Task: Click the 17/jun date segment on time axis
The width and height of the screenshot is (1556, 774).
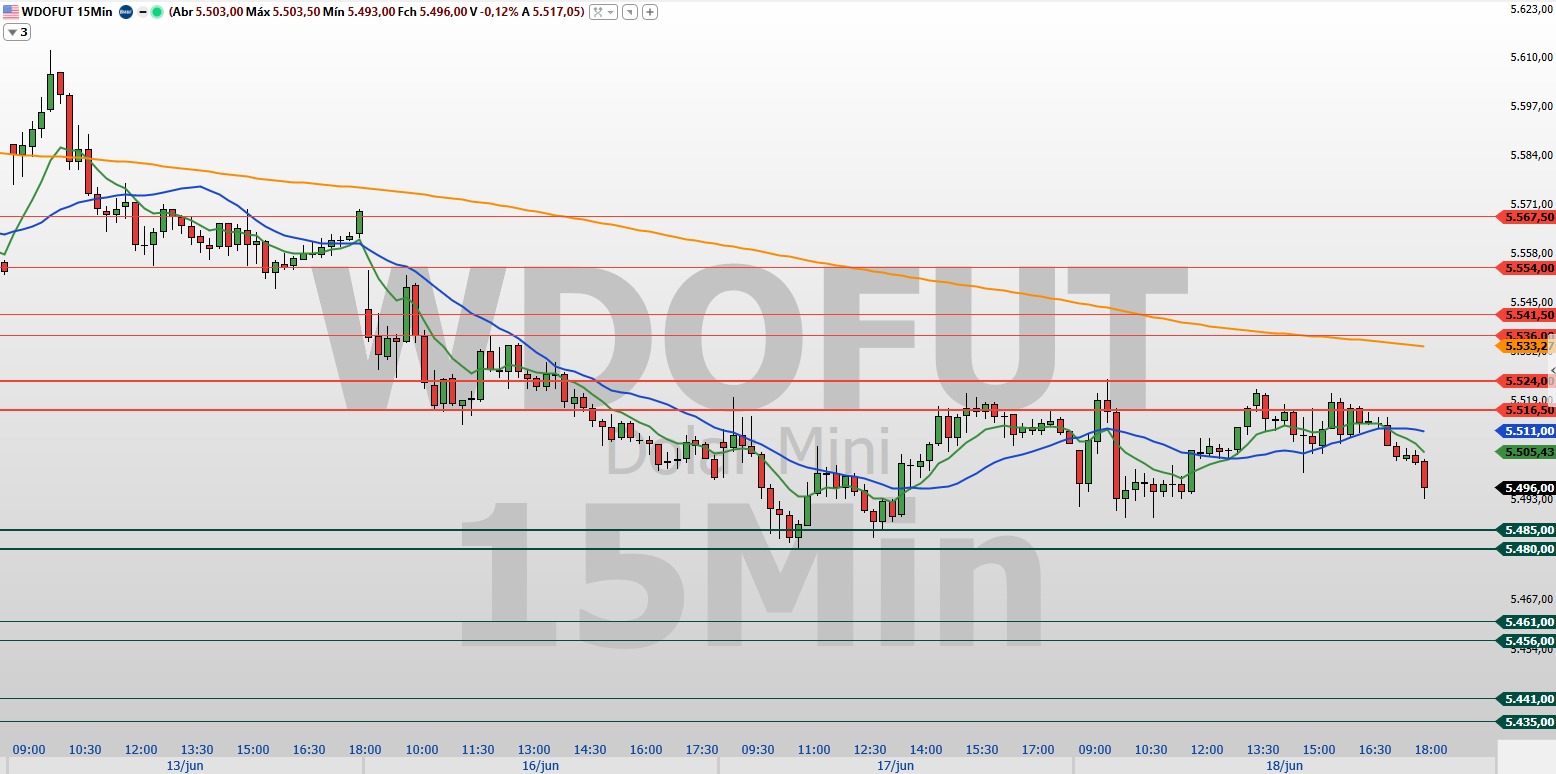Action: pyautogui.click(x=895, y=765)
